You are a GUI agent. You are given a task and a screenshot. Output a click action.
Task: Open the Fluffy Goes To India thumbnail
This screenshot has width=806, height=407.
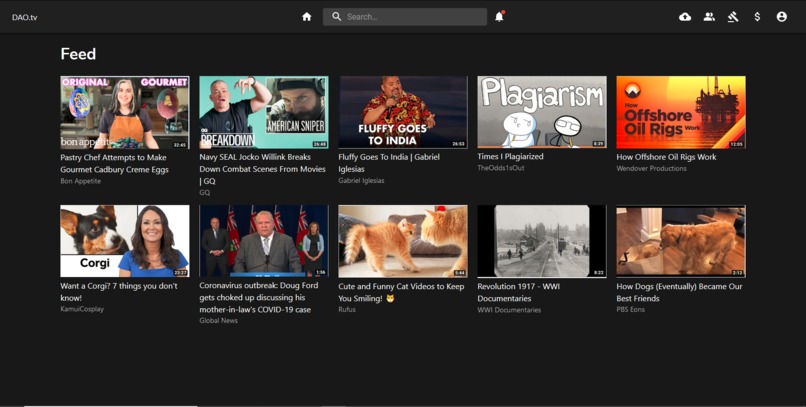tap(403, 113)
